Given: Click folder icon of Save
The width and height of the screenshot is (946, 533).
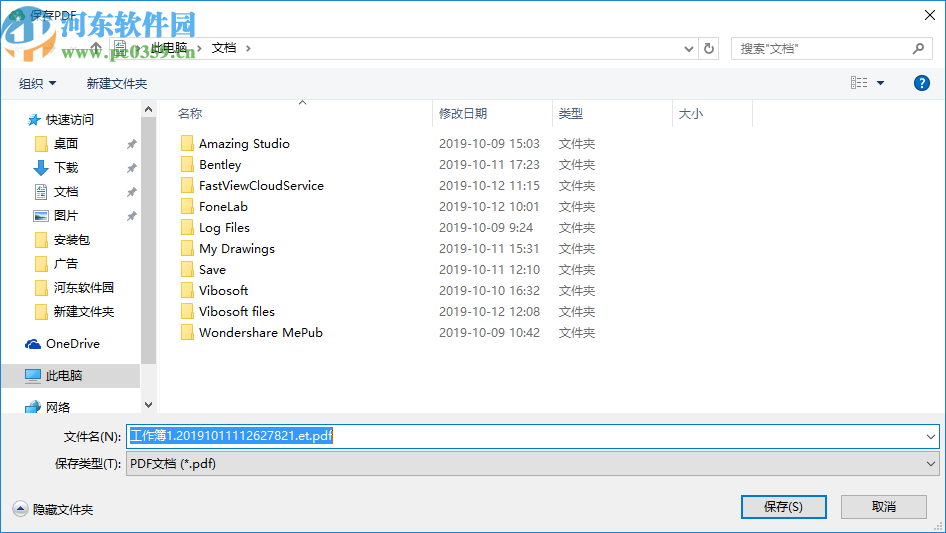Looking at the screenshot, I should [187, 270].
